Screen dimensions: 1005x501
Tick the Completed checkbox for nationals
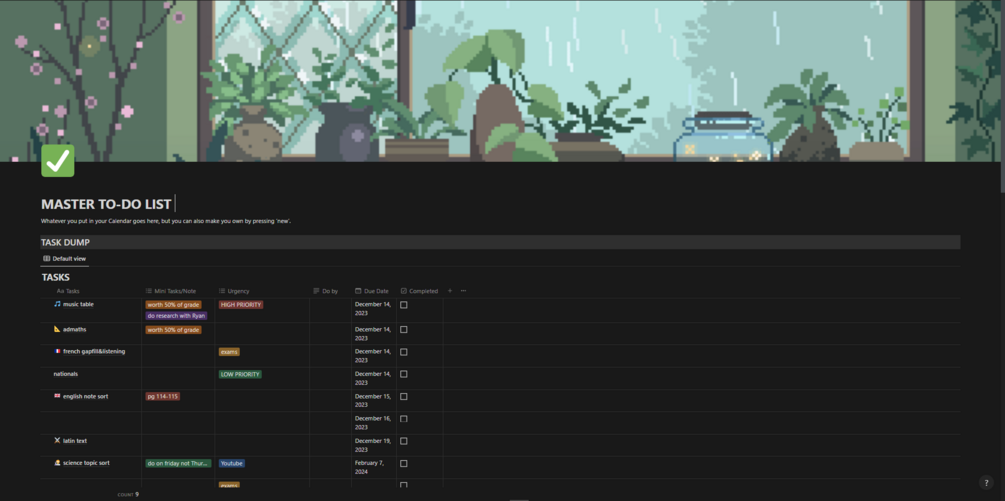(404, 374)
